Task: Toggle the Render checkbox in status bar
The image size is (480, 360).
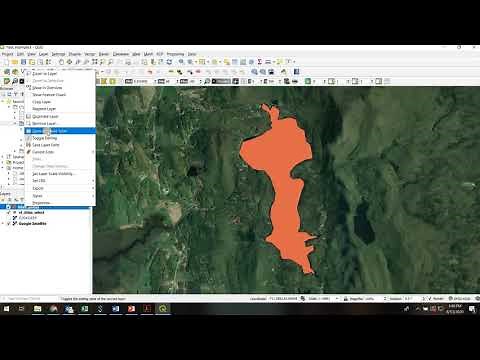Action: [x=430, y=298]
